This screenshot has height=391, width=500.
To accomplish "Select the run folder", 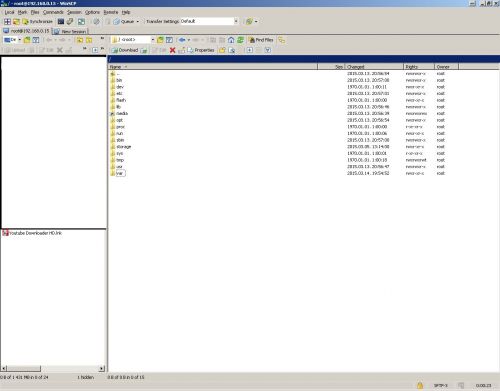I will [119, 134].
